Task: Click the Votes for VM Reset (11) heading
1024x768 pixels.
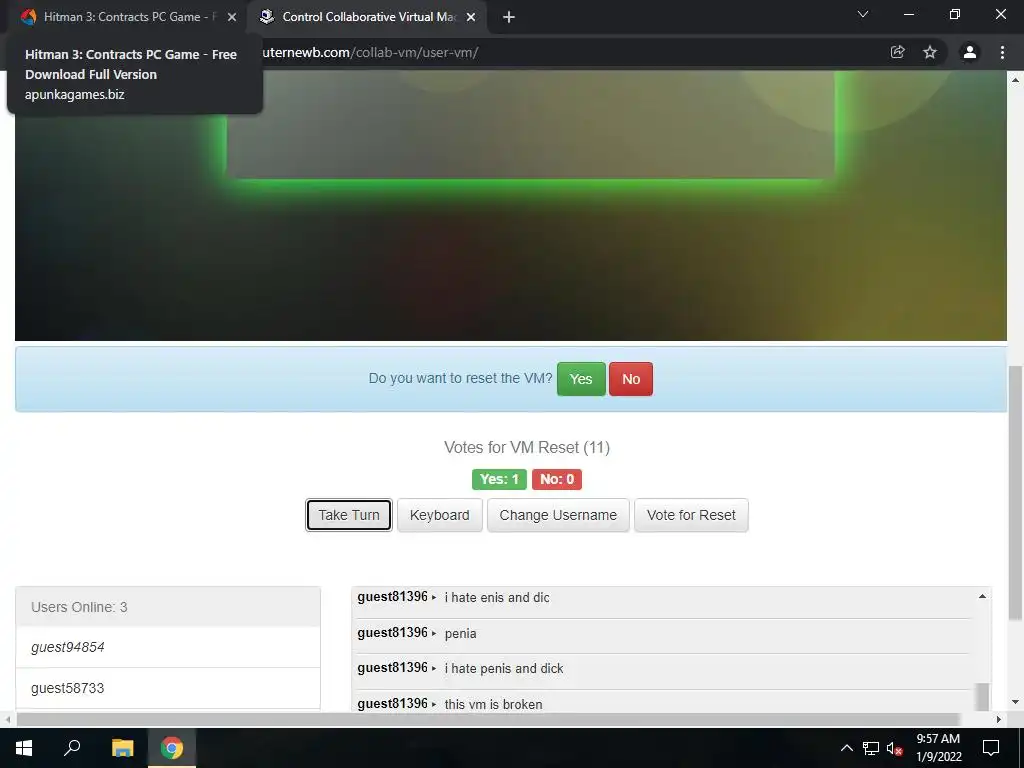Action: [x=526, y=447]
